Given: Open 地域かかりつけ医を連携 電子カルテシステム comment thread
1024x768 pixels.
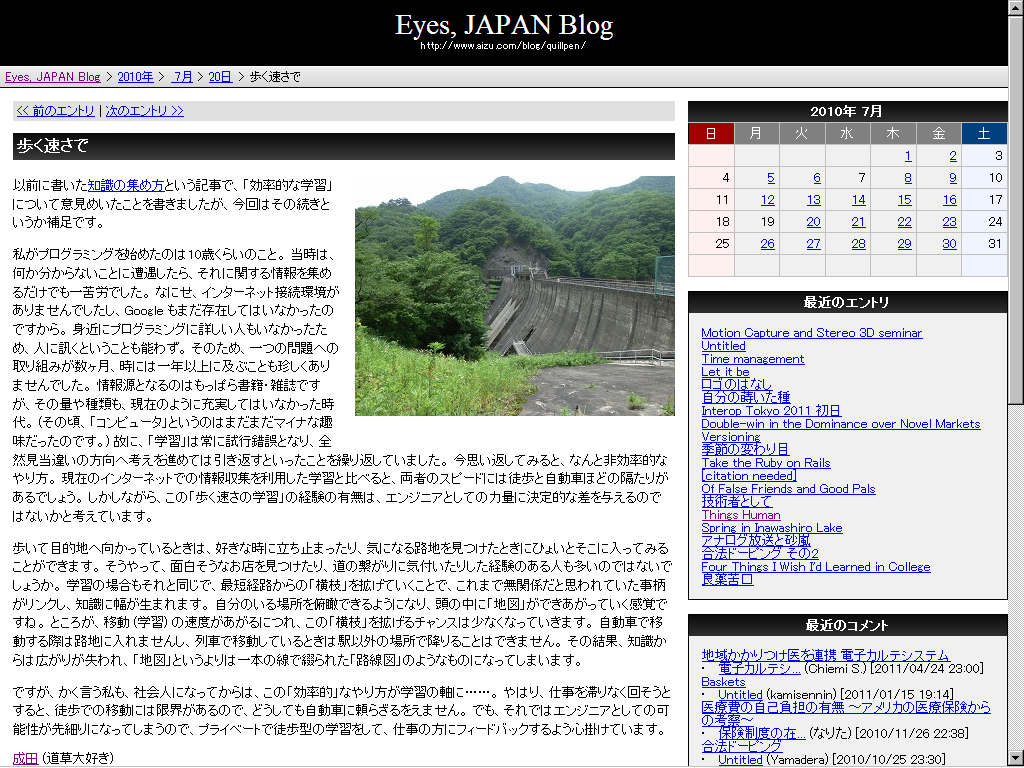Looking at the screenshot, I should (825, 655).
